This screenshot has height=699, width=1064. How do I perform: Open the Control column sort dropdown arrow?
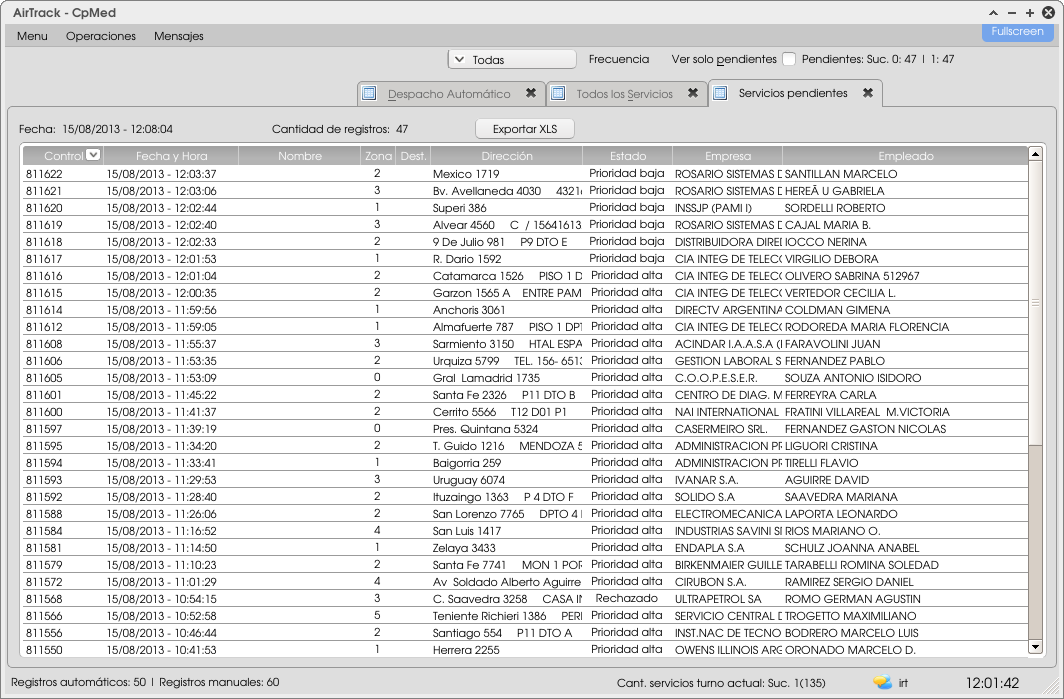tap(93, 155)
